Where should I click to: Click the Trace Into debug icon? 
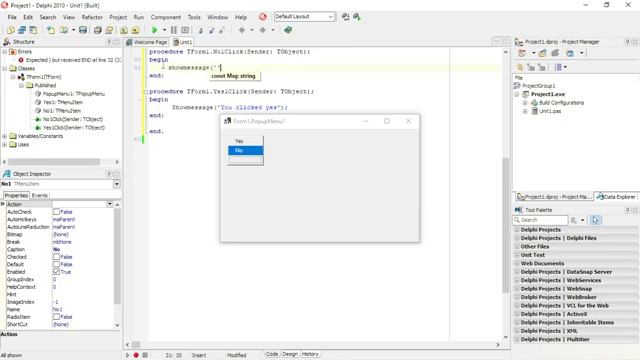click(x=200, y=30)
